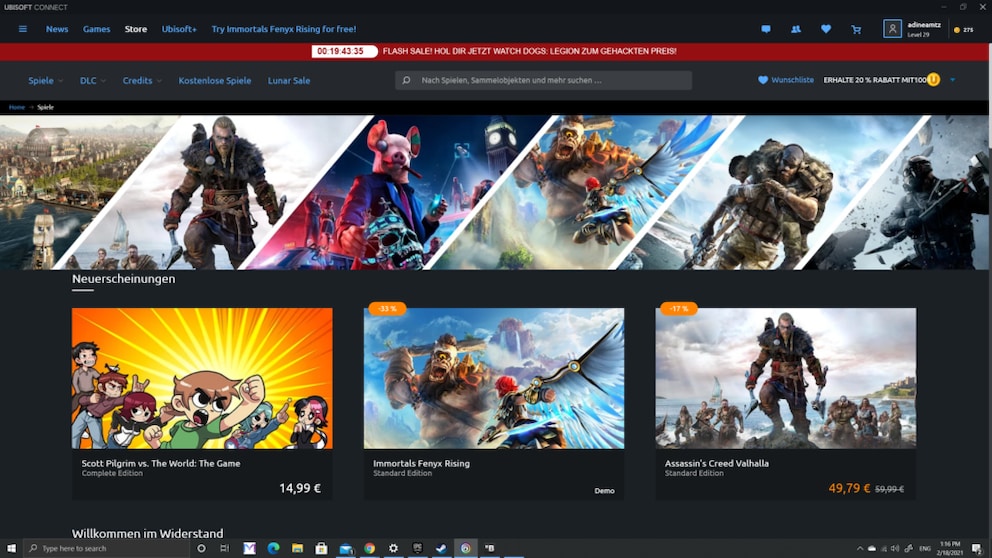Click the Demo label on Immortals card
Viewport: 992px width, 558px height.
[x=604, y=490]
